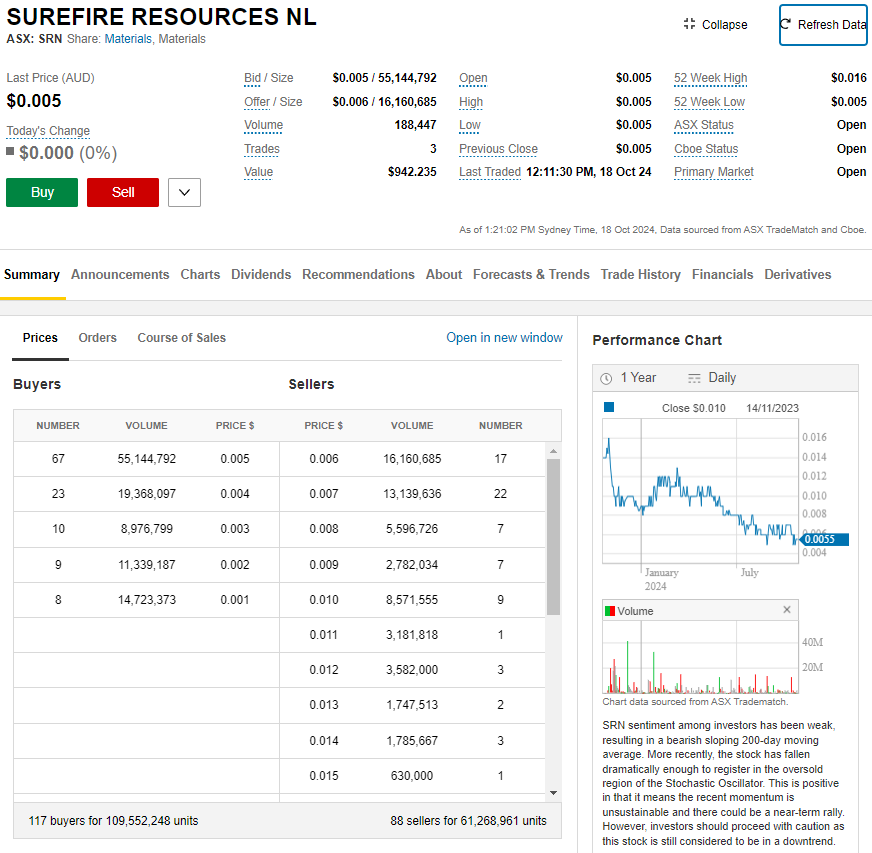Switch to the Orders sub-tab

click(97, 338)
